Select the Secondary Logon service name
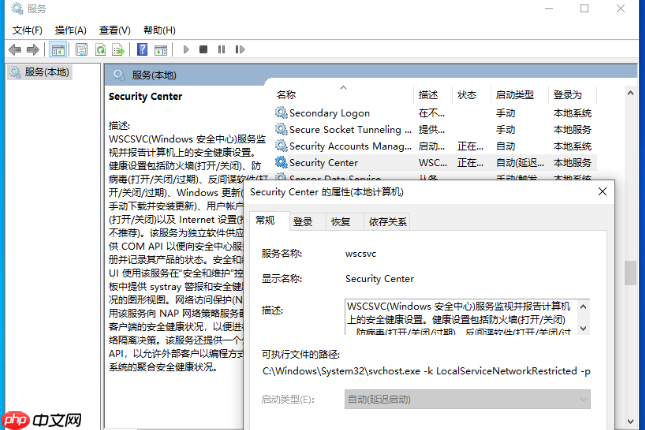The image size is (645, 430). [x=329, y=113]
